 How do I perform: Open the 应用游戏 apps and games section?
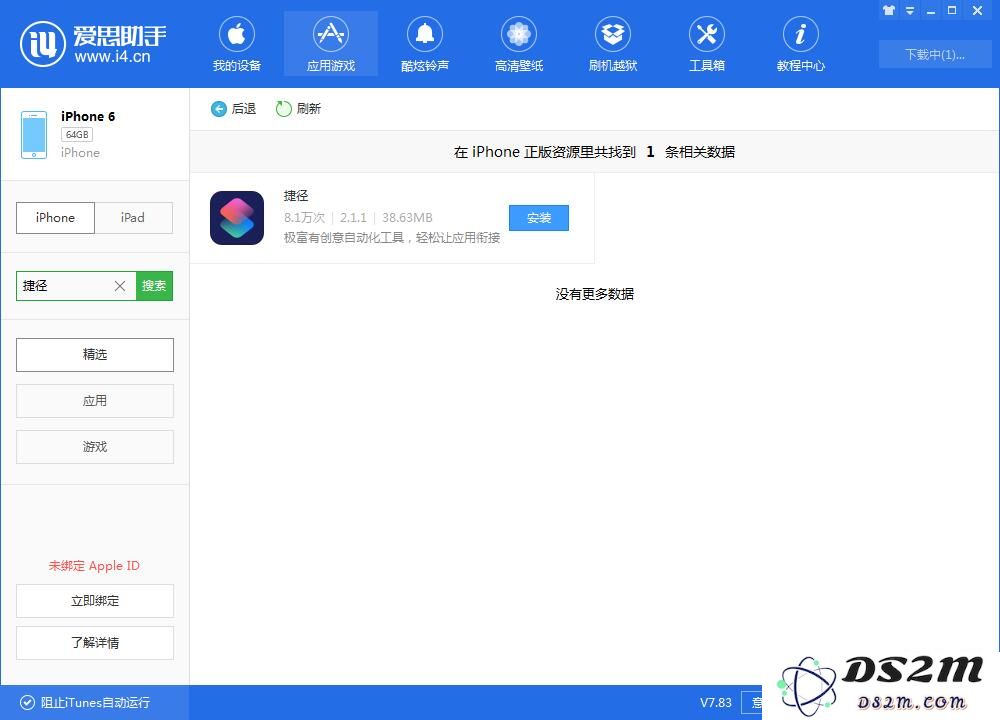click(330, 43)
